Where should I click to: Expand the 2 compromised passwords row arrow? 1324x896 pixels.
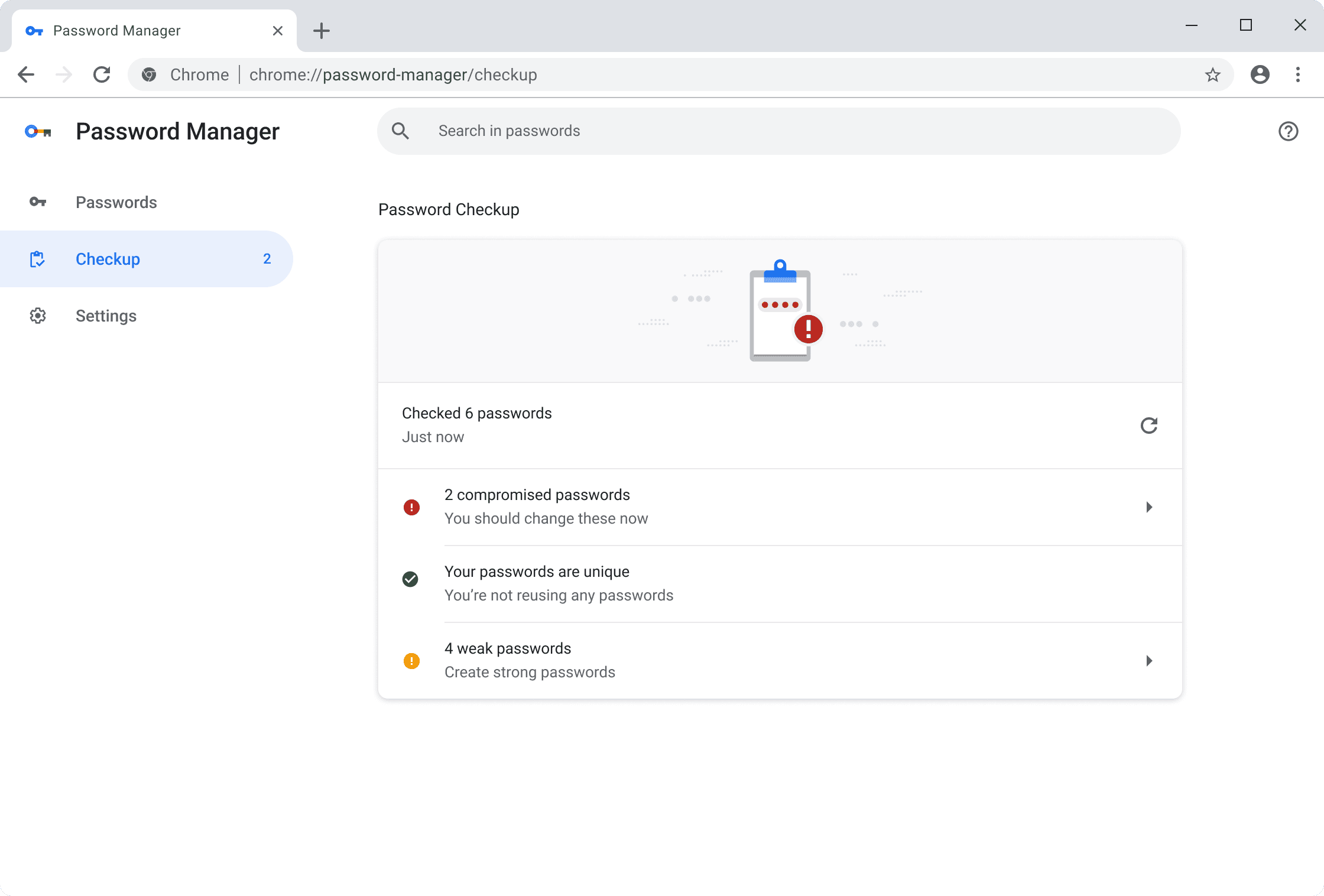1149,507
